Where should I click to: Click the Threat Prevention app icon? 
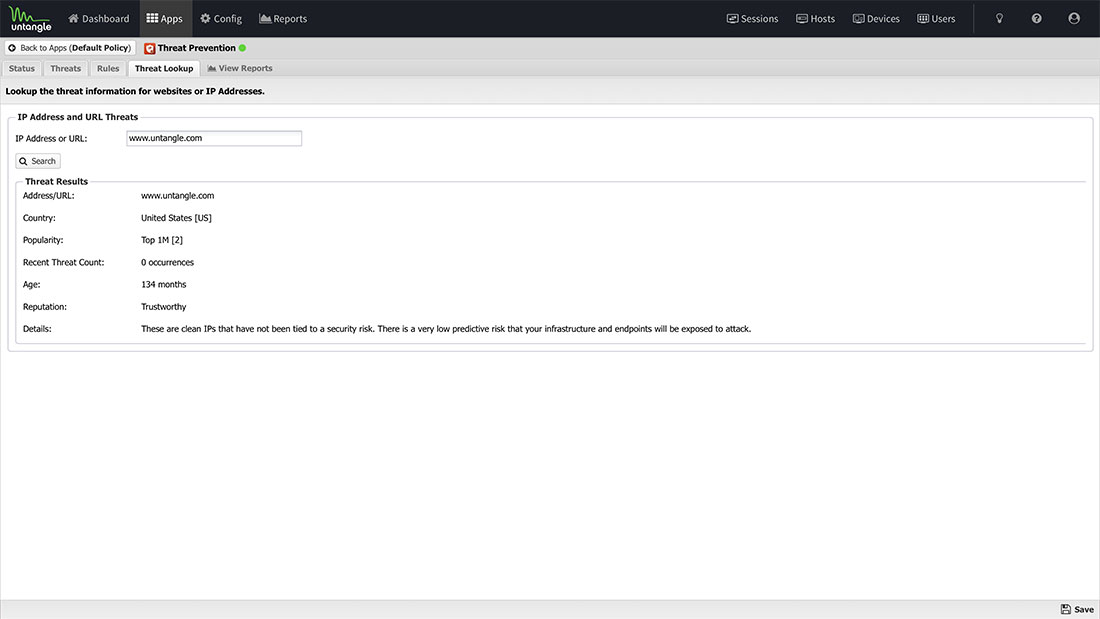tap(149, 48)
